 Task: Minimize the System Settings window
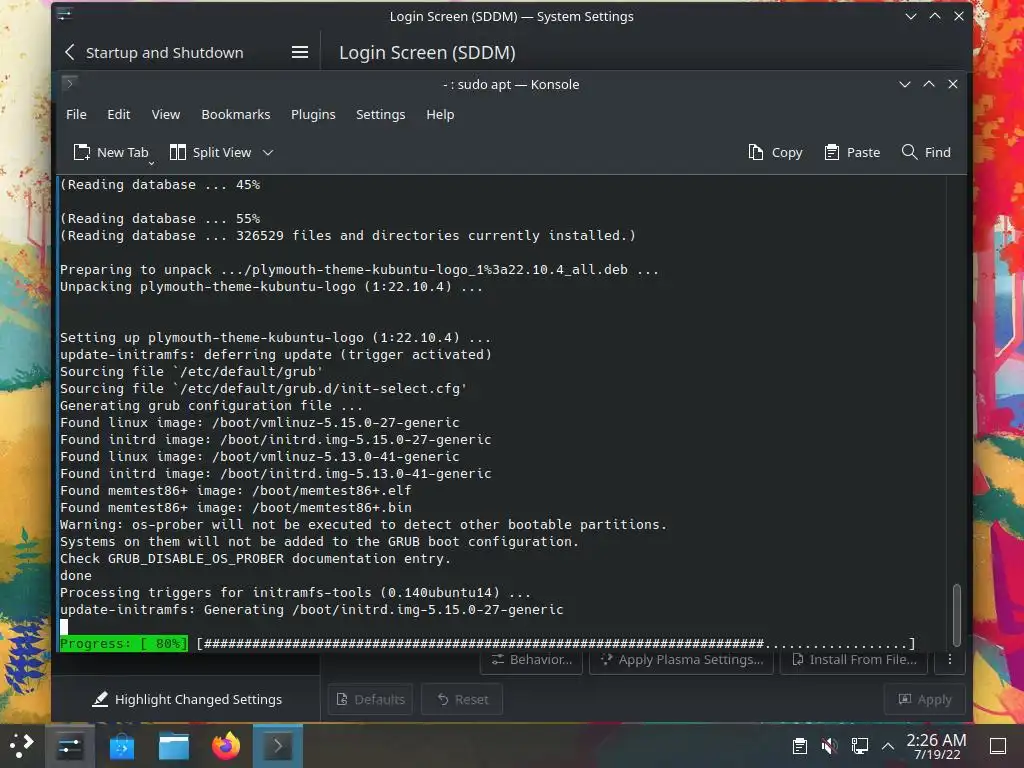[x=911, y=16]
